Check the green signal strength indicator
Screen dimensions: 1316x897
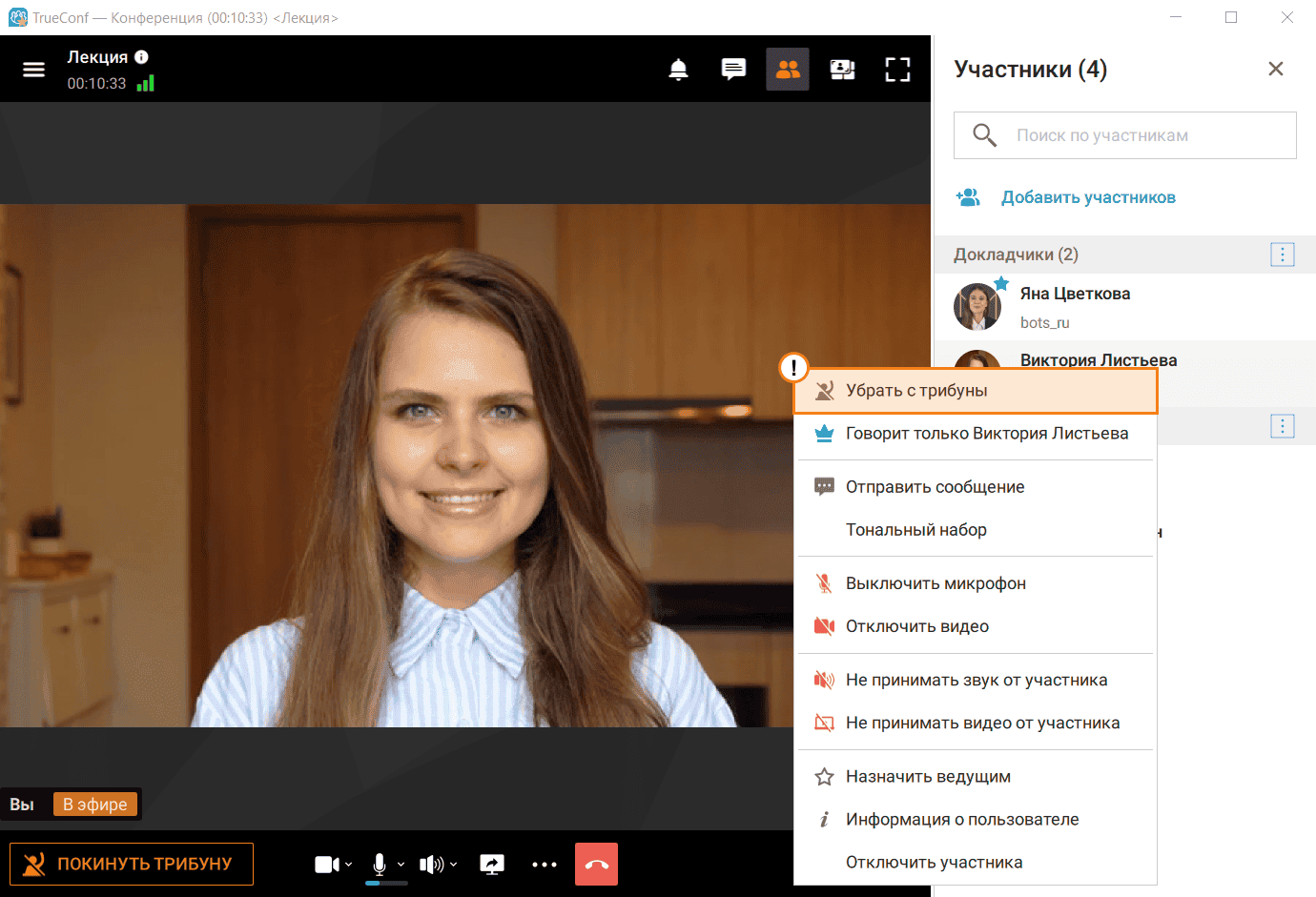coord(145,83)
